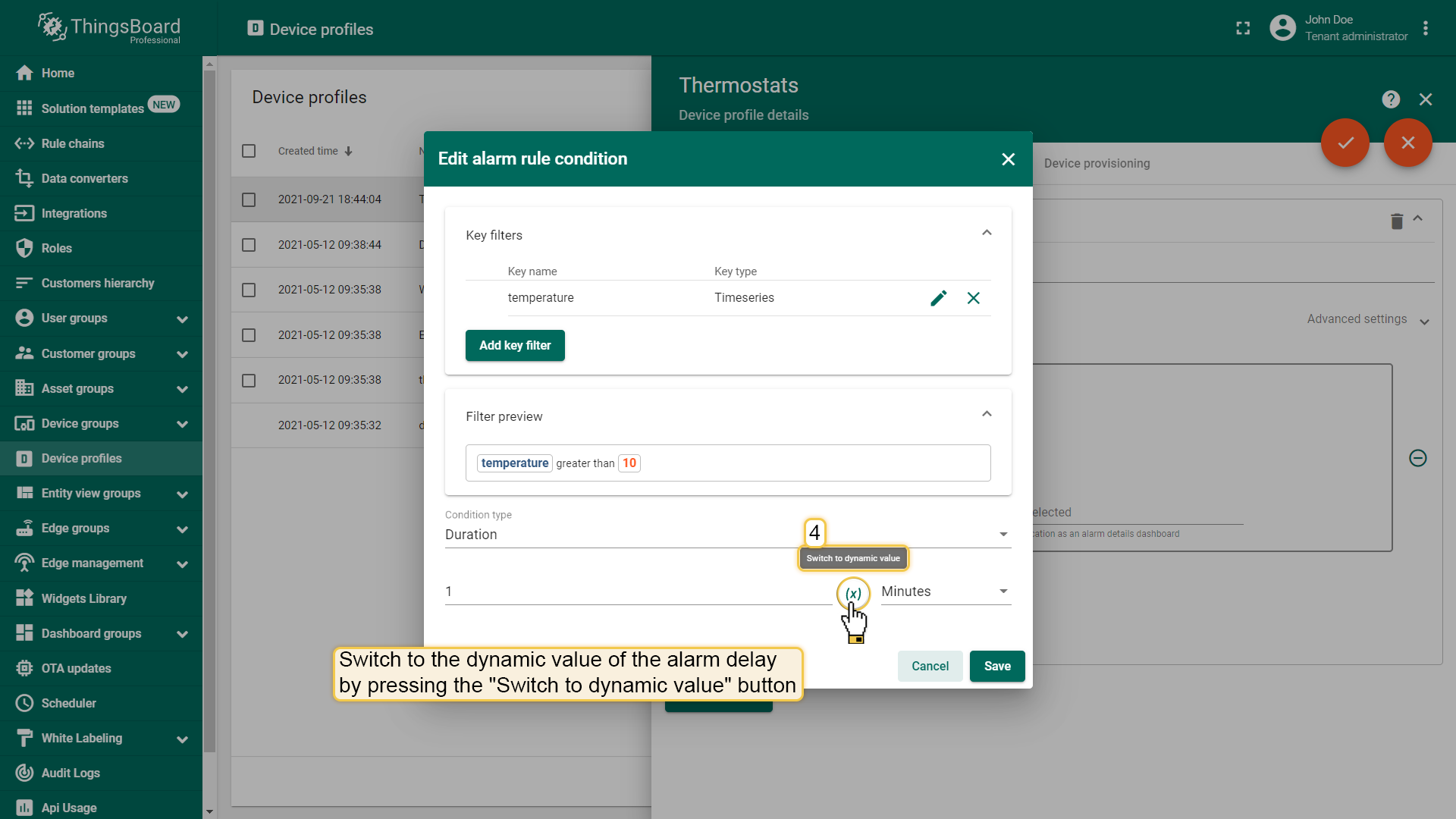Click the Add key filter button
The height and width of the screenshot is (819, 1456).
click(515, 346)
